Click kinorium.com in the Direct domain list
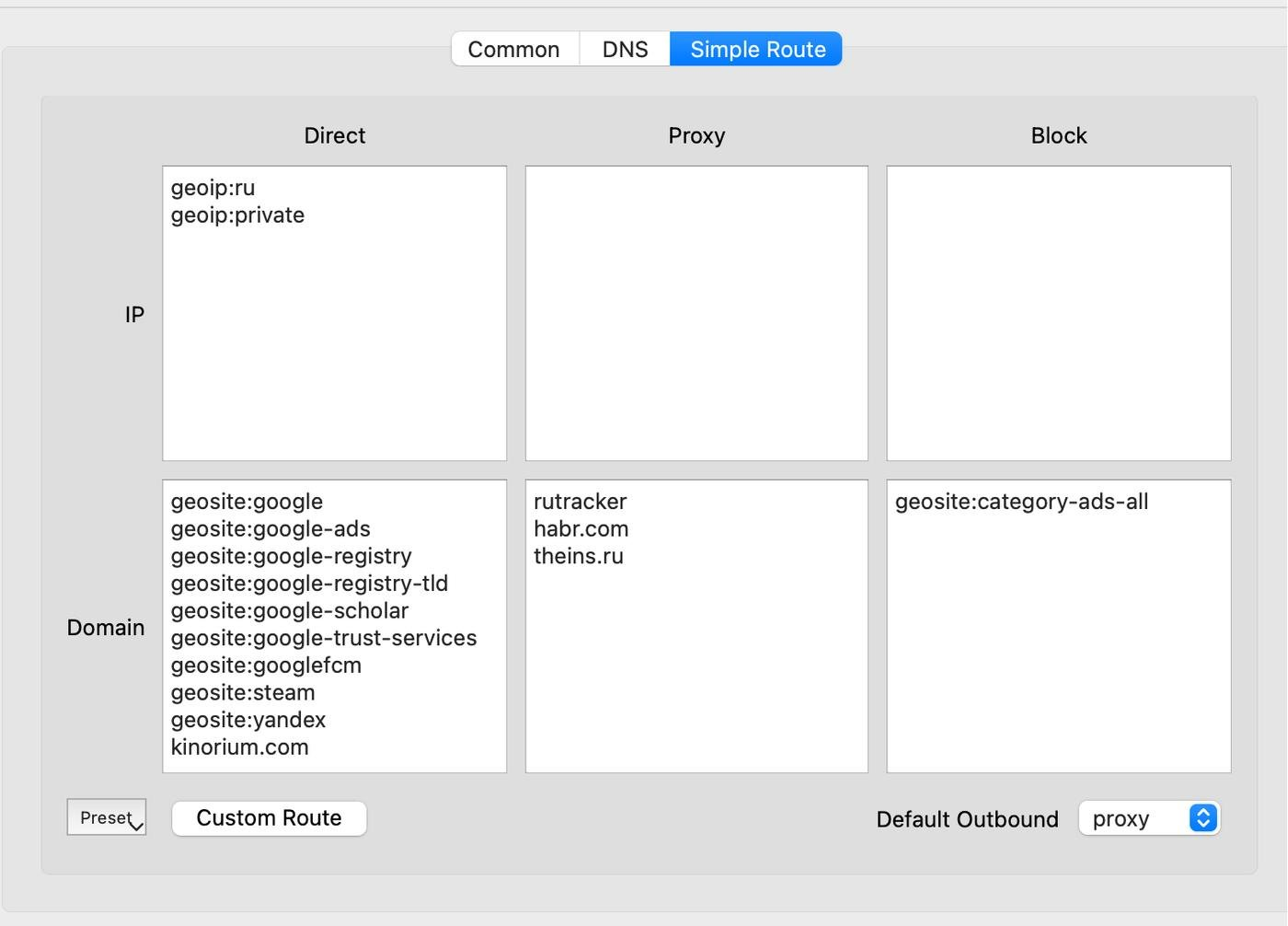This screenshot has height=926, width=1288. [240, 747]
